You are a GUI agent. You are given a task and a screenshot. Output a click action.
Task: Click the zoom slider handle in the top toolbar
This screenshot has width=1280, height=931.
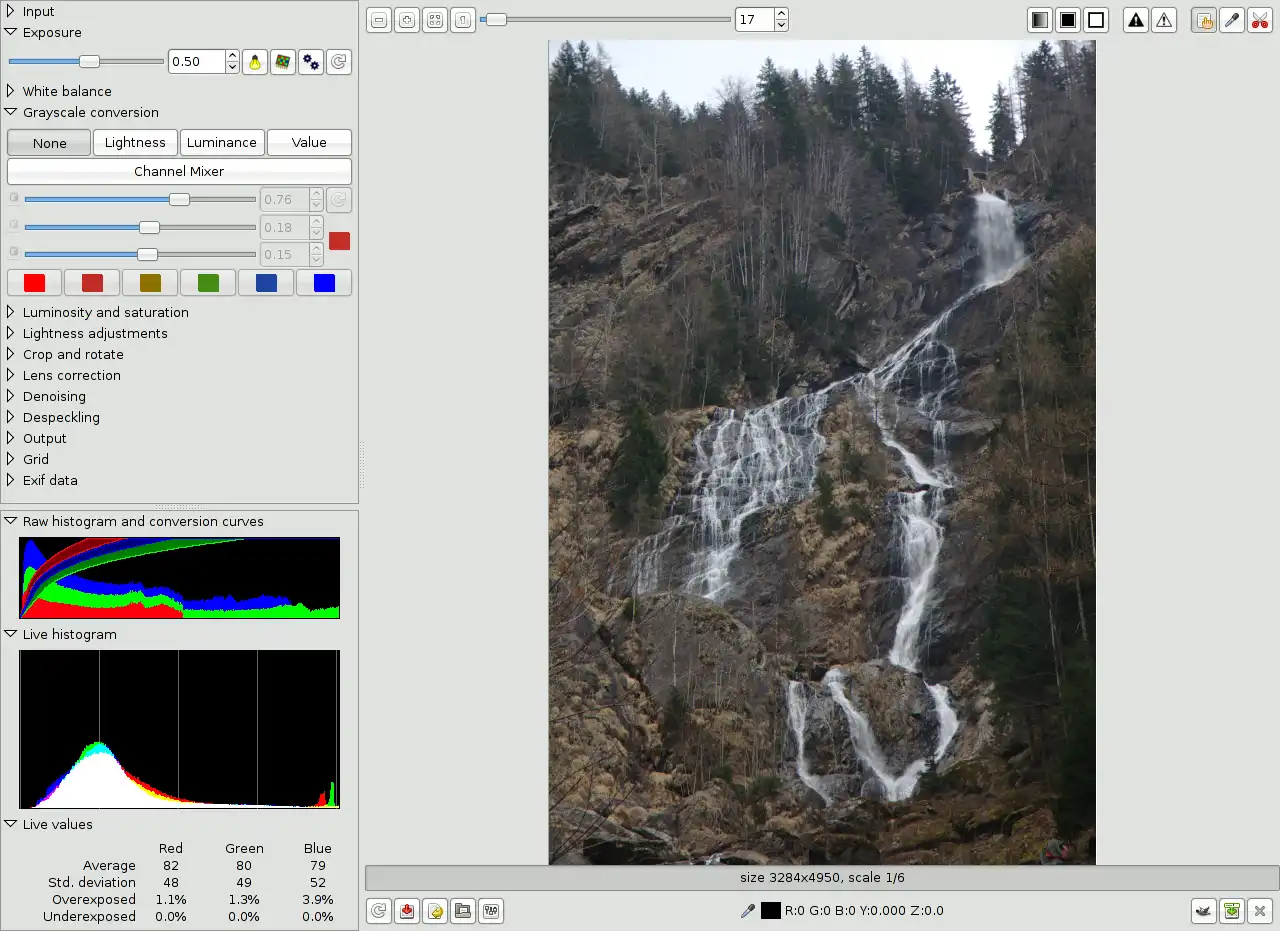point(496,19)
